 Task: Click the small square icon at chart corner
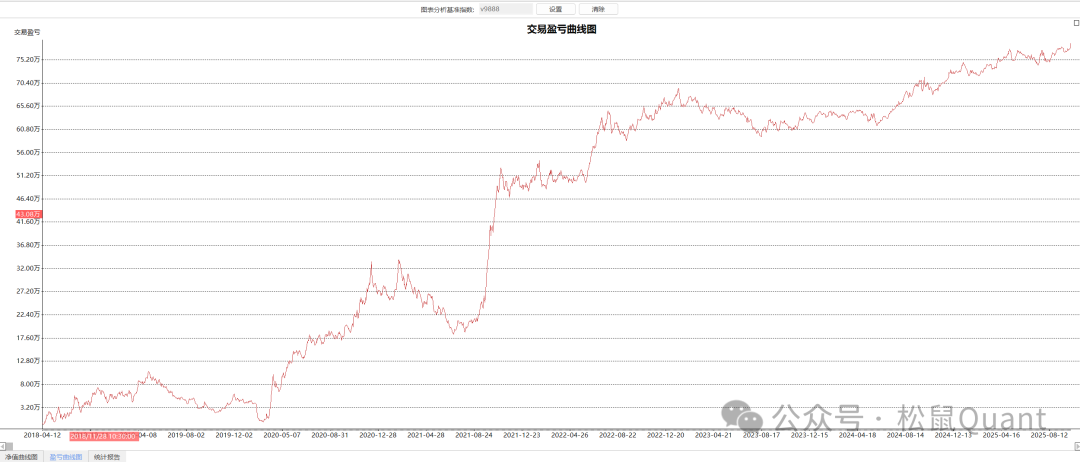tap(1075, 22)
